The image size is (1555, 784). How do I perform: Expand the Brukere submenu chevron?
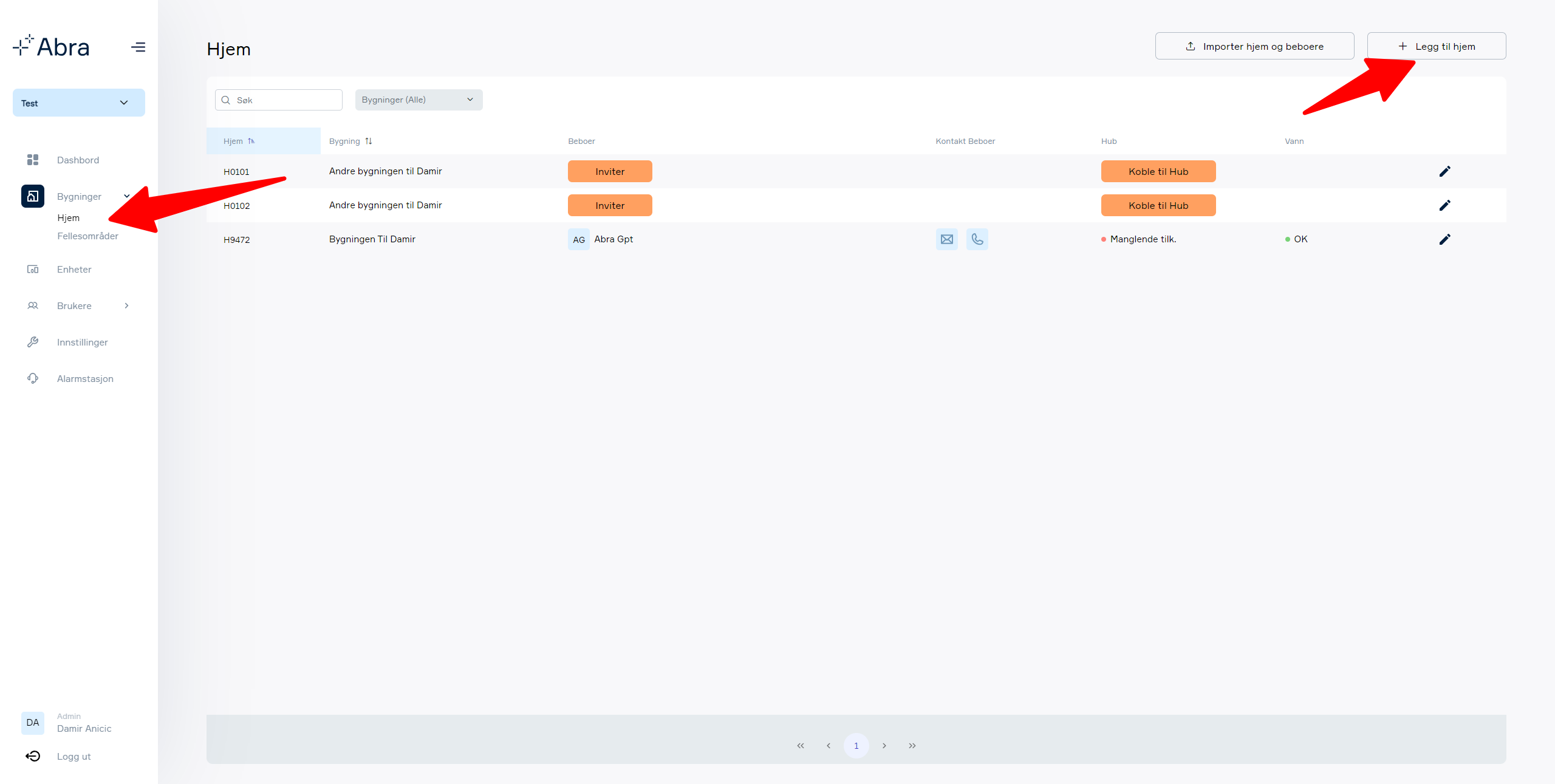tap(126, 305)
